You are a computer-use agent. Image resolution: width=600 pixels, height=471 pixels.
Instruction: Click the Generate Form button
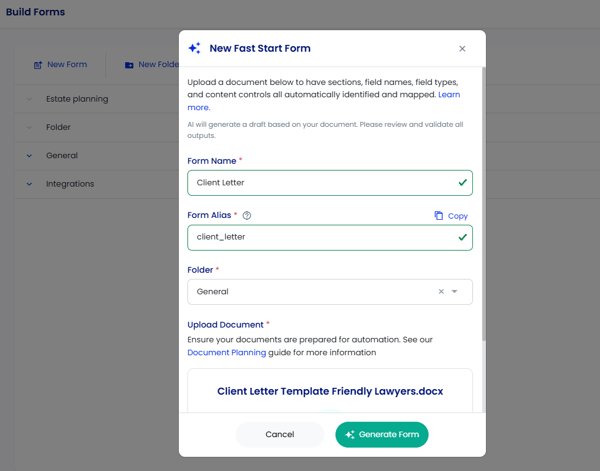coord(382,435)
